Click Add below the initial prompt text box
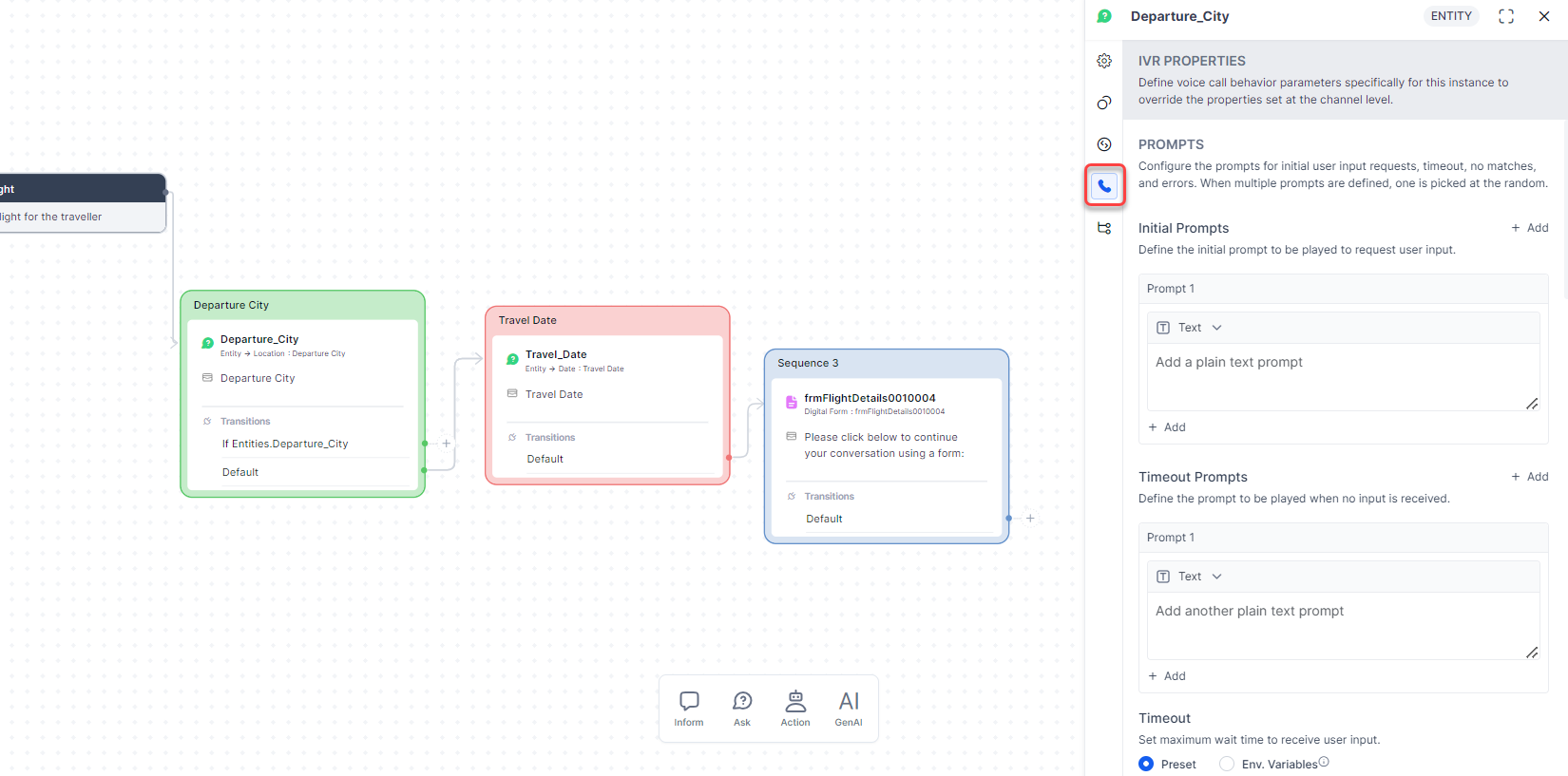This screenshot has width=1568, height=776. click(x=1167, y=427)
